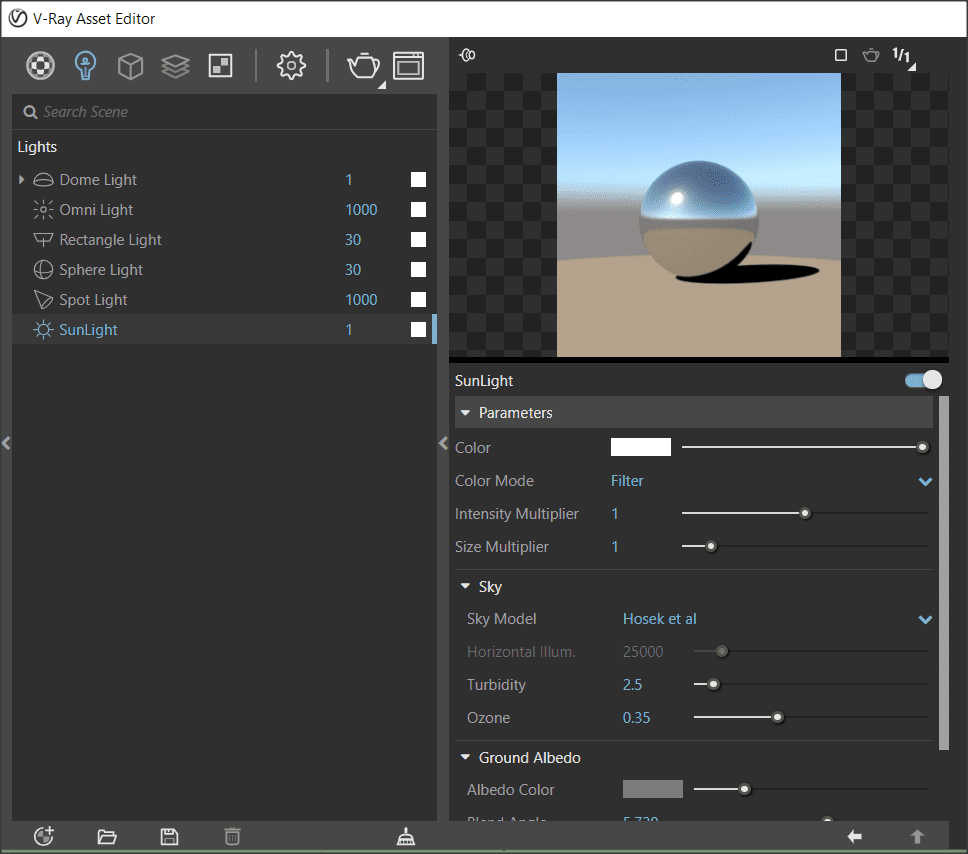Show the Frame Buffer window
The height and width of the screenshot is (854, 968).
tap(409, 66)
